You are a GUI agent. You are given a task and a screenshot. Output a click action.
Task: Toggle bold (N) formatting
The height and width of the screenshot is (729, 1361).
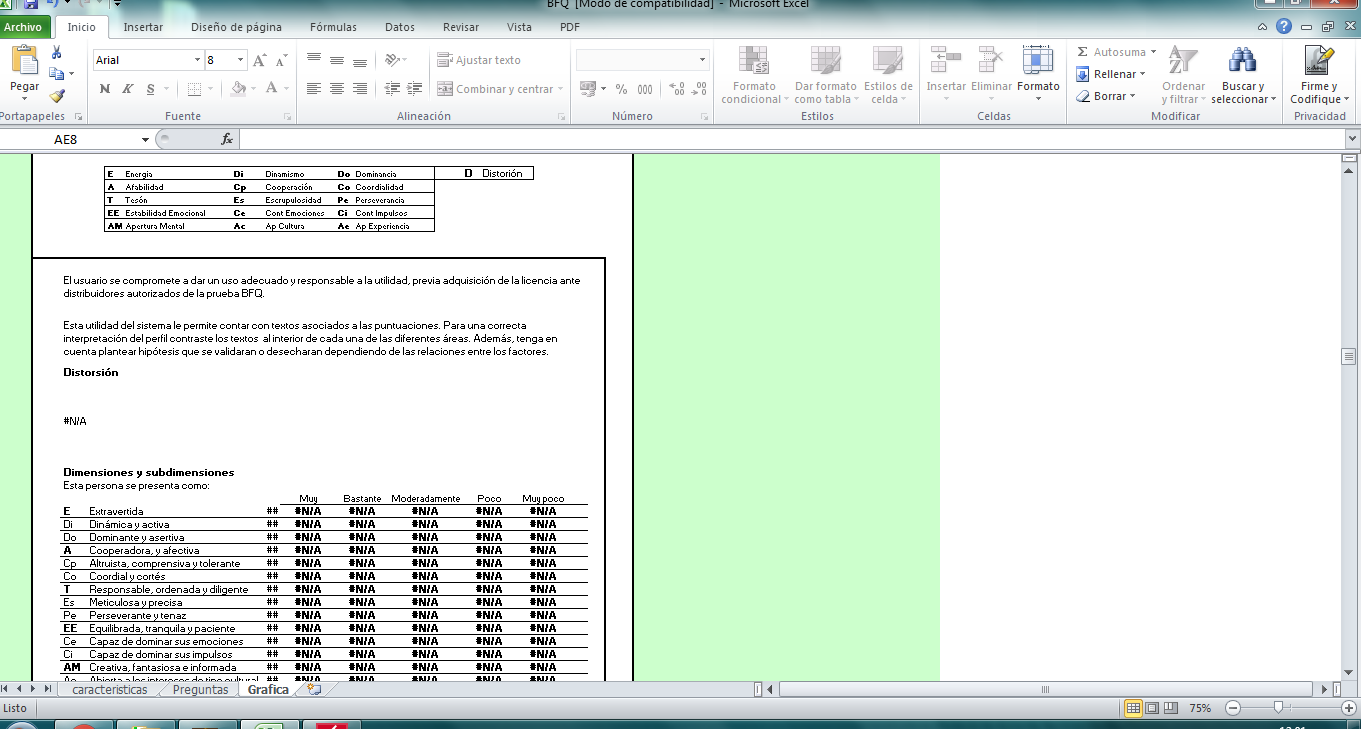105,89
